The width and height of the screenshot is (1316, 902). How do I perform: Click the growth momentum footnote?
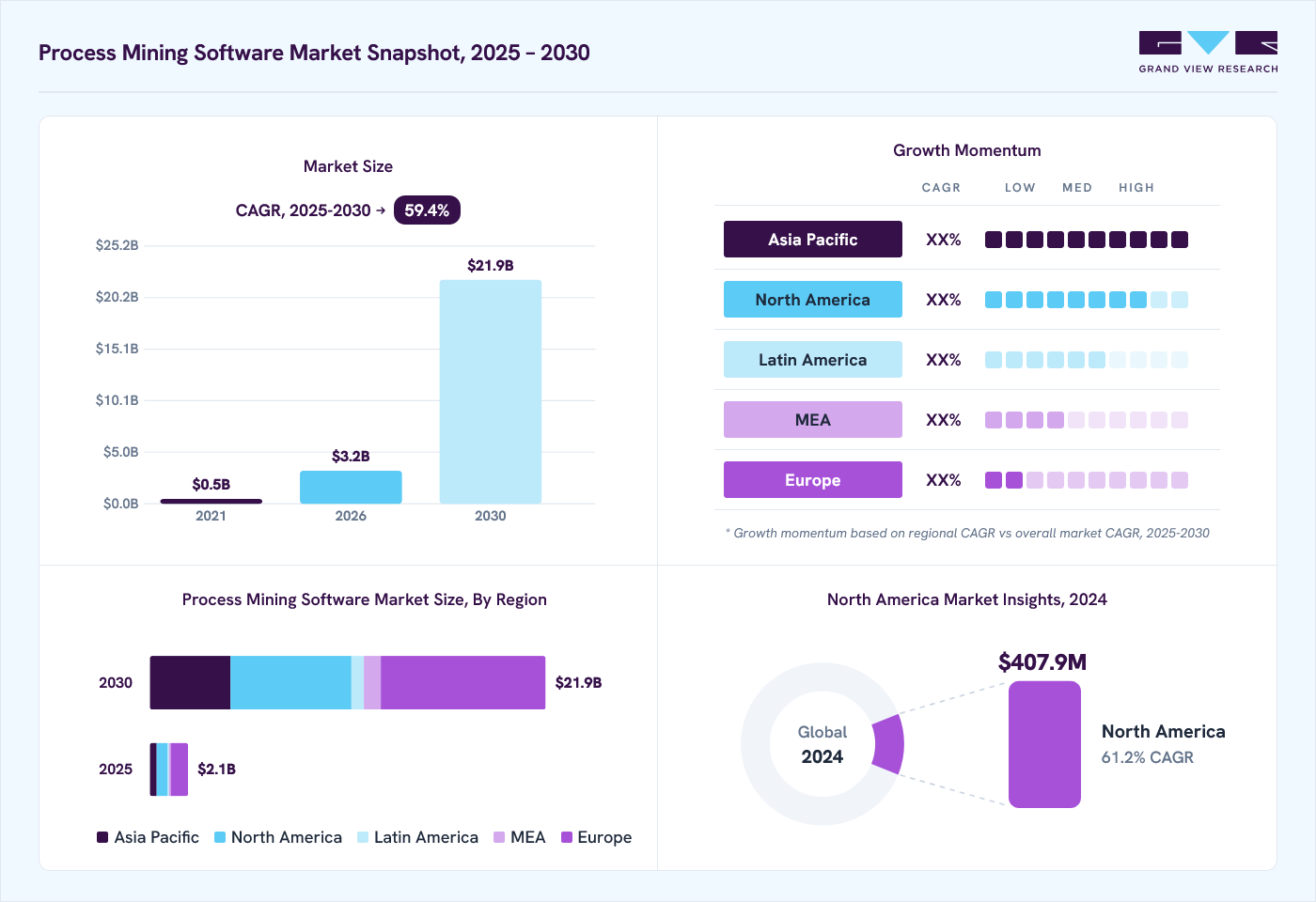(967, 533)
